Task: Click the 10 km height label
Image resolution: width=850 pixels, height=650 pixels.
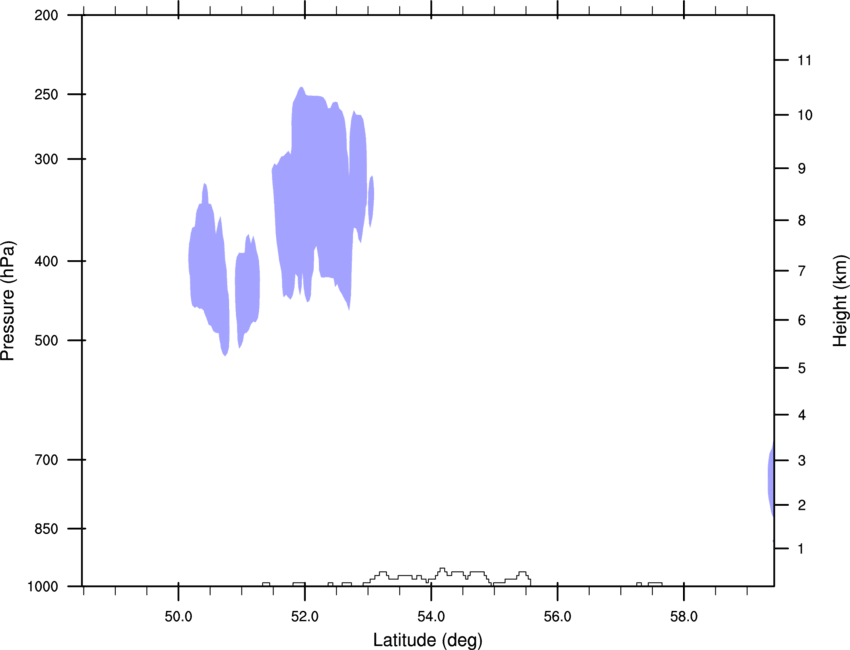Action: point(805,115)
